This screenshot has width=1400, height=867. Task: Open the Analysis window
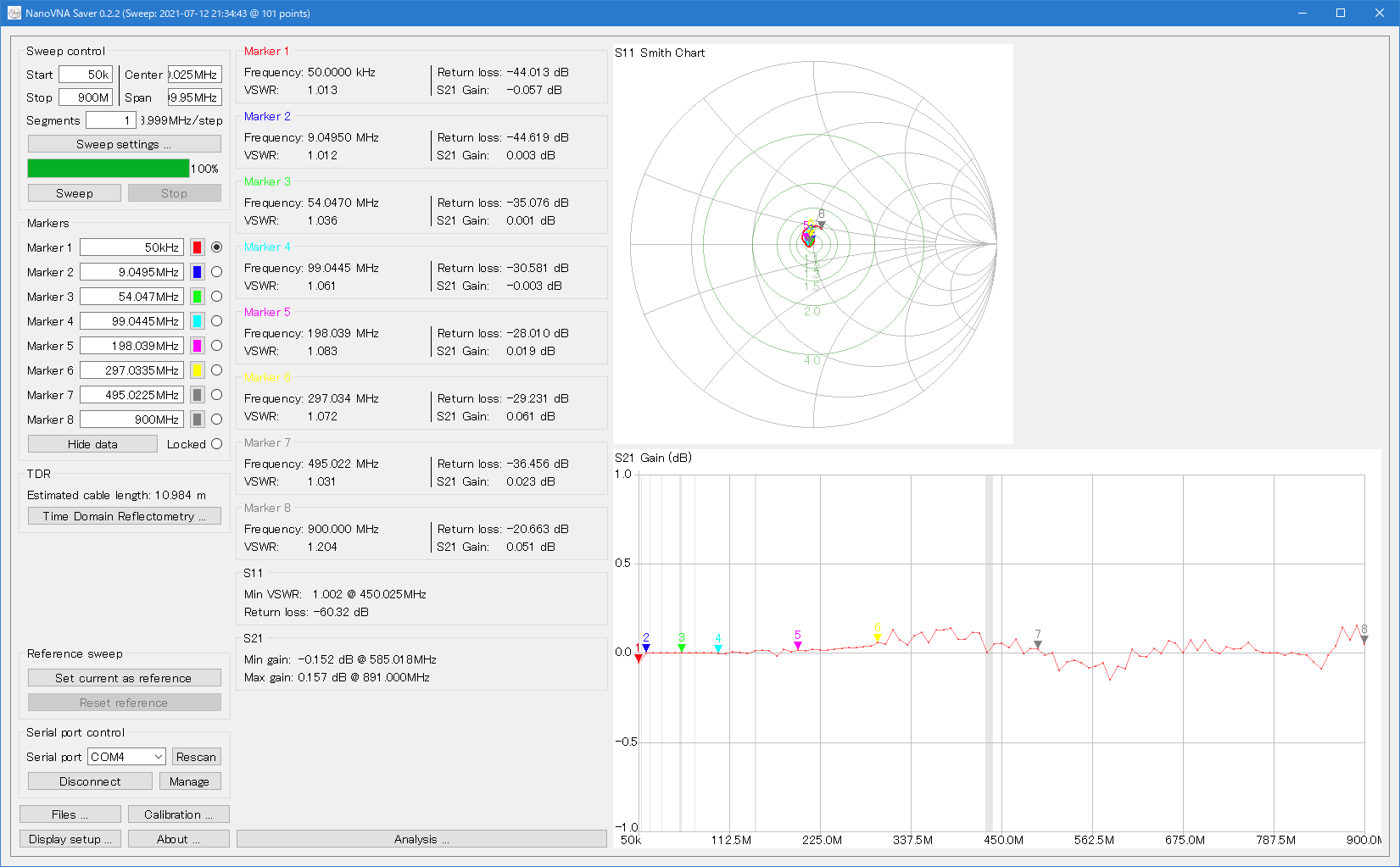(x=421, y=839)
